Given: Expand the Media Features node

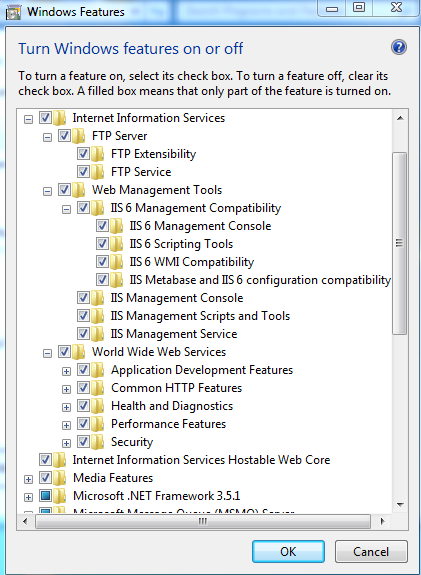Looking at the screenshot, I should [x=28, y=479].
